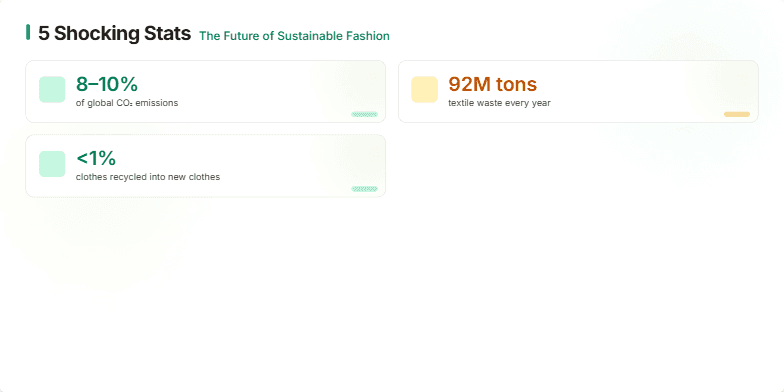Click the green progress bar in the <1% card
The height and width of the screenshot is (392, 784).
[364, 189]
